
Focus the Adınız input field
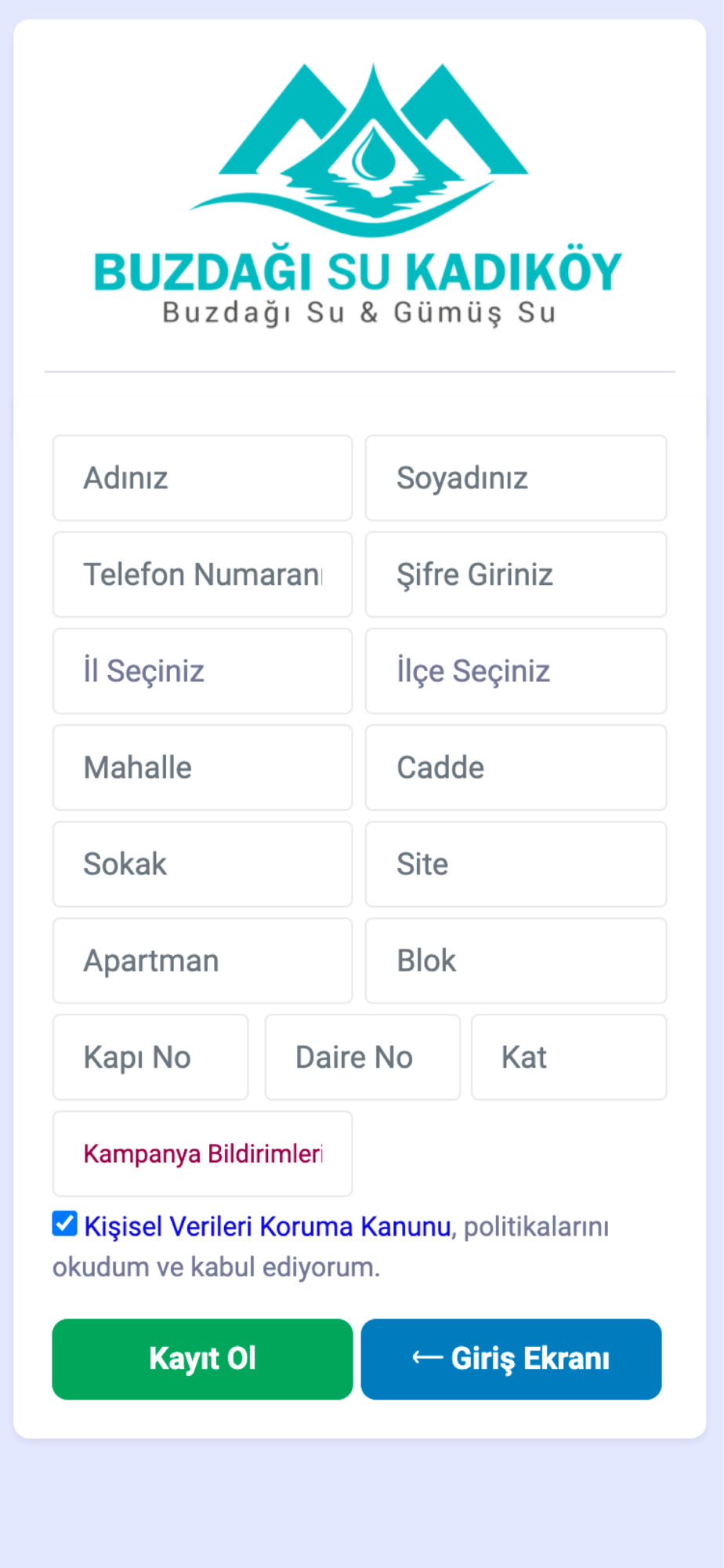(x=202, y=478)
